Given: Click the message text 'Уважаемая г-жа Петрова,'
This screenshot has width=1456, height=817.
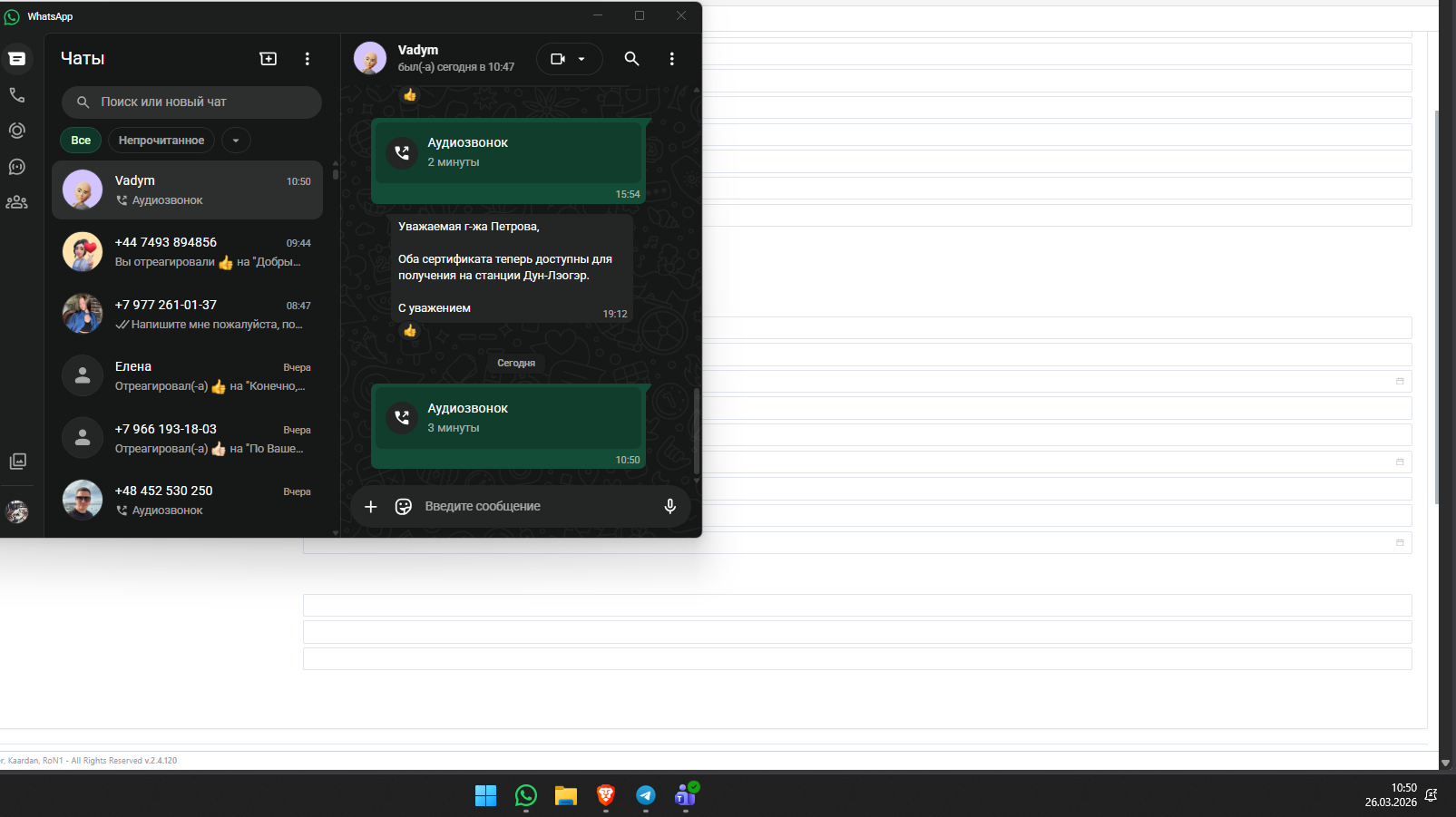Looking at the screenshot, I should (469, 227).
